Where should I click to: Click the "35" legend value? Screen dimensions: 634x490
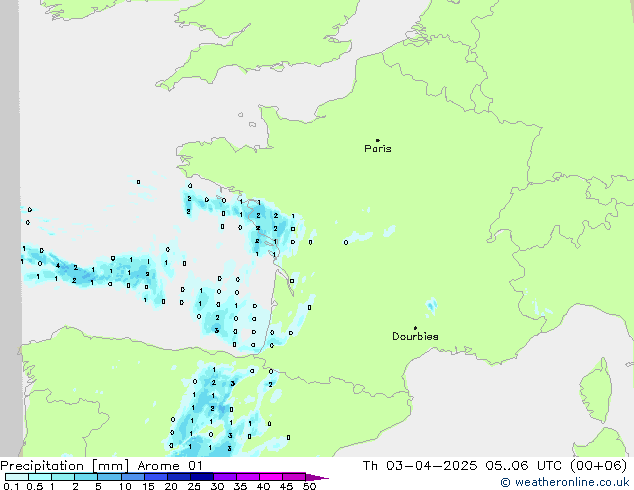241,486
